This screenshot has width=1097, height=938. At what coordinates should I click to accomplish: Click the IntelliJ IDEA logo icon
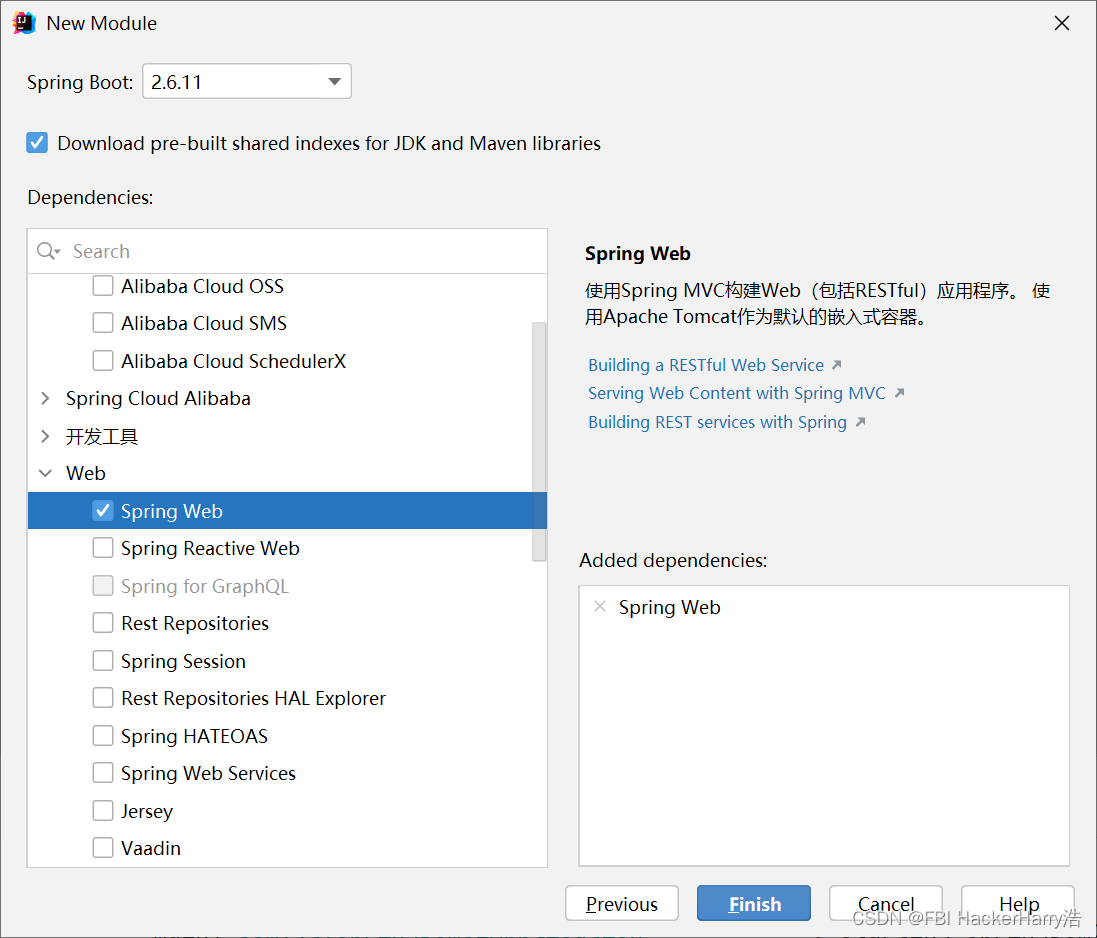pos(24,23)
